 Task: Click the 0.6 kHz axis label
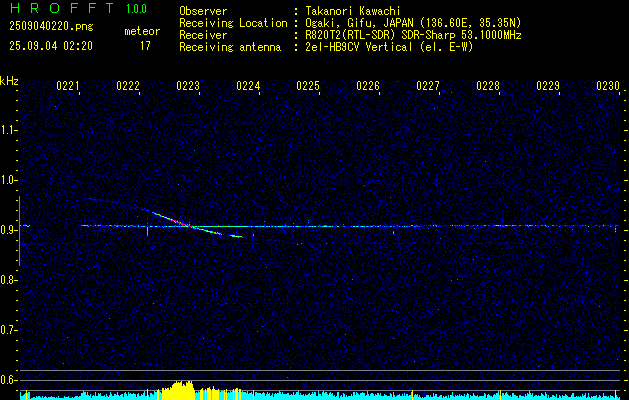pyautogui.click(x=8, y=380)
